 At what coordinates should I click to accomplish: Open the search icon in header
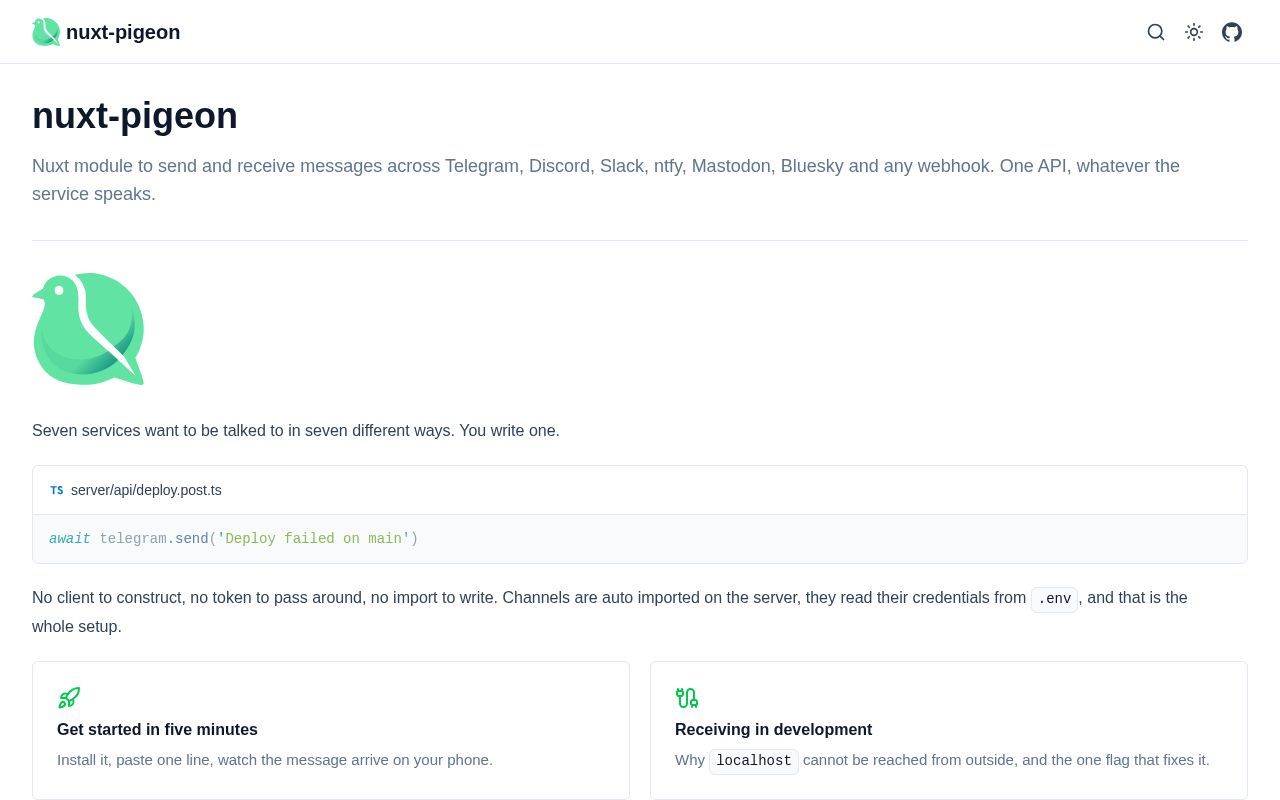[x=1156, y=32]
